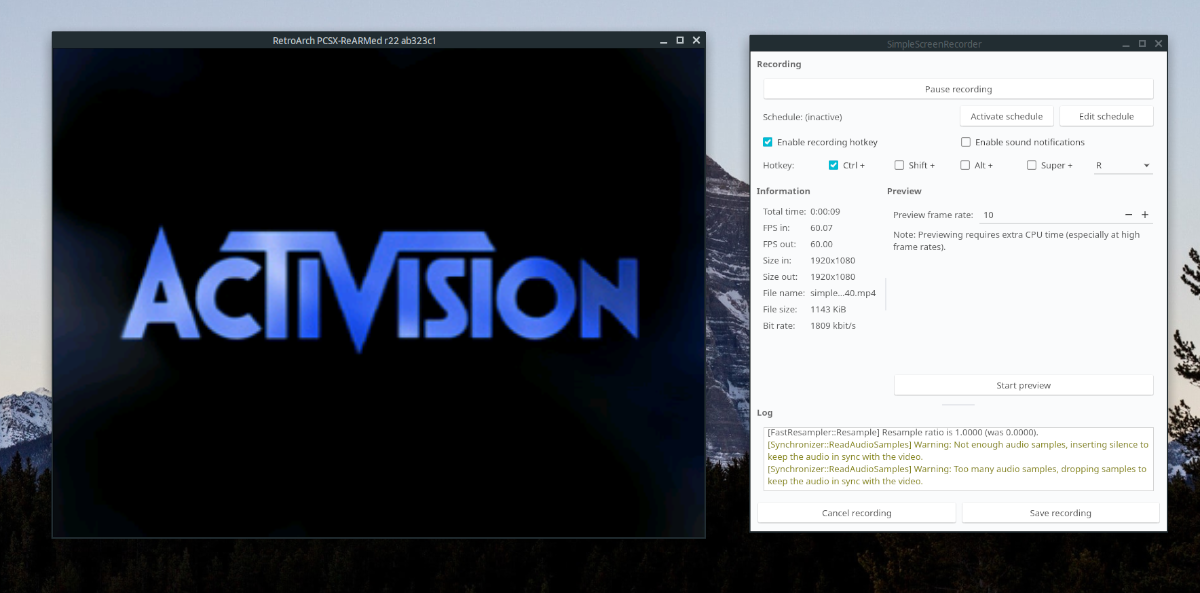Click the Total time value 0:00:09
Viewport: 1200px width, 593px height.
click(825, 212)
